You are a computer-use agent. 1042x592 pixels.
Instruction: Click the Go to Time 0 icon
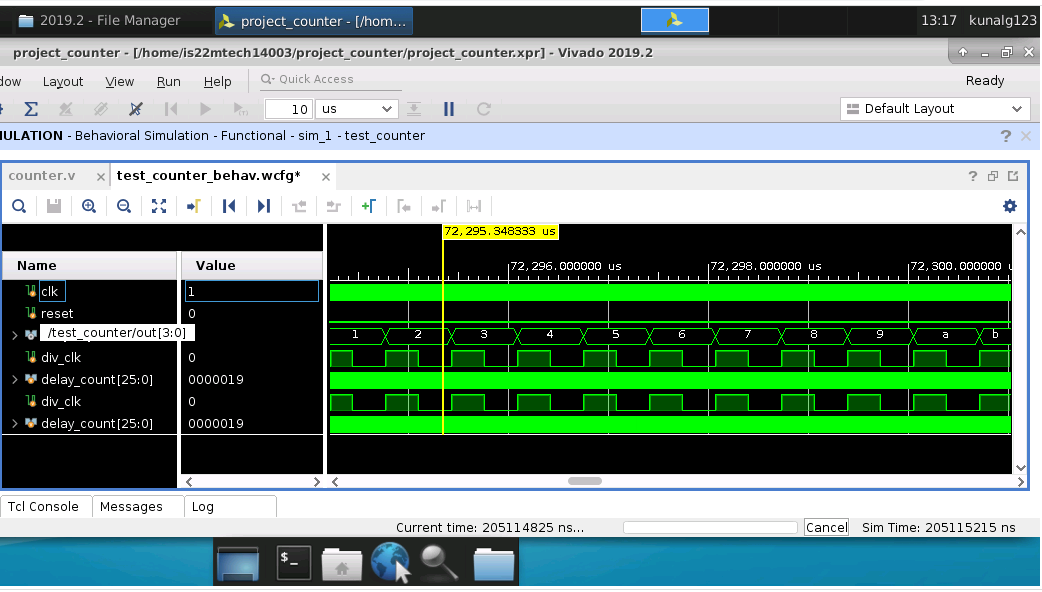229,206
